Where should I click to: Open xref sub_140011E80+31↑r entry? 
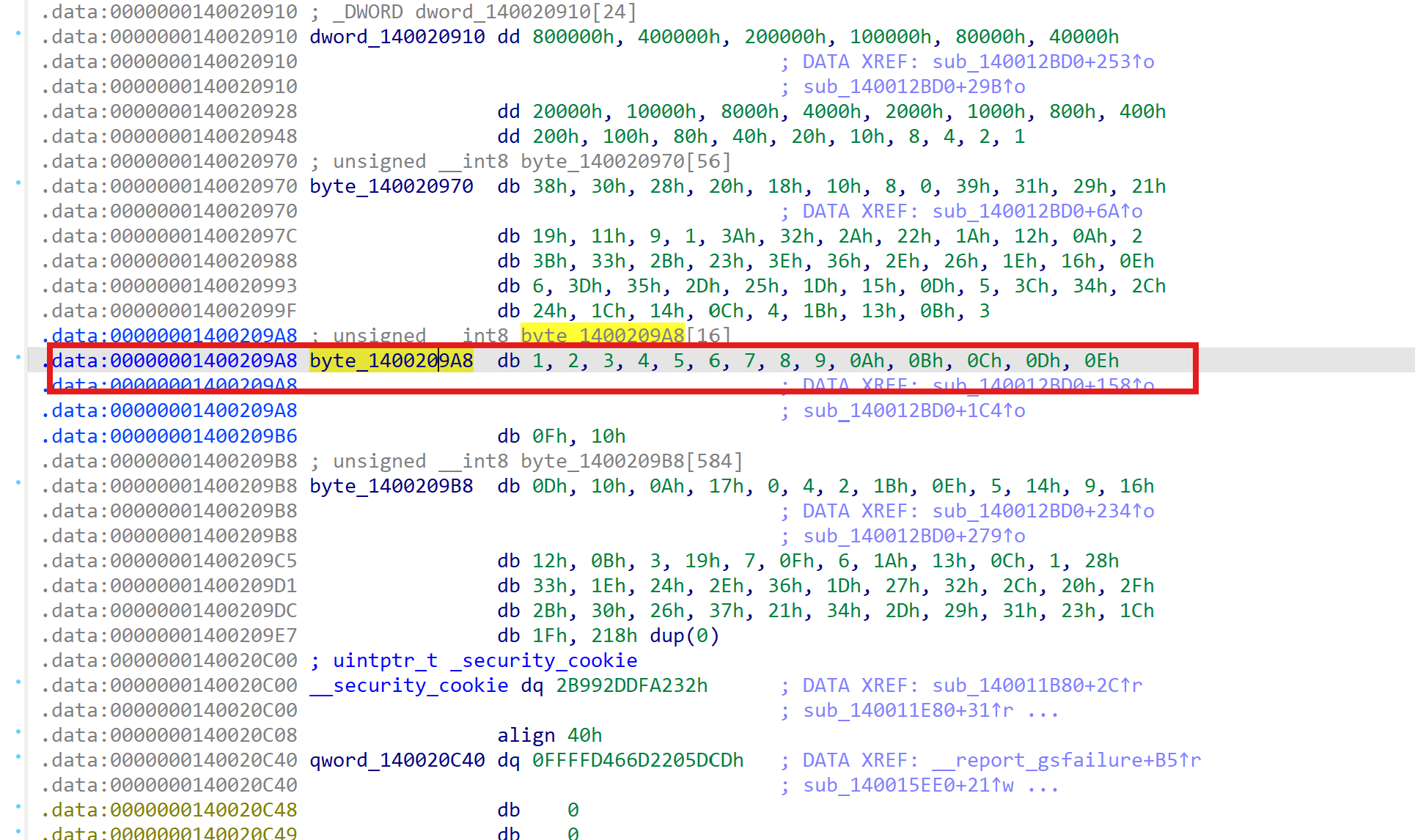[x=908, y=710]
